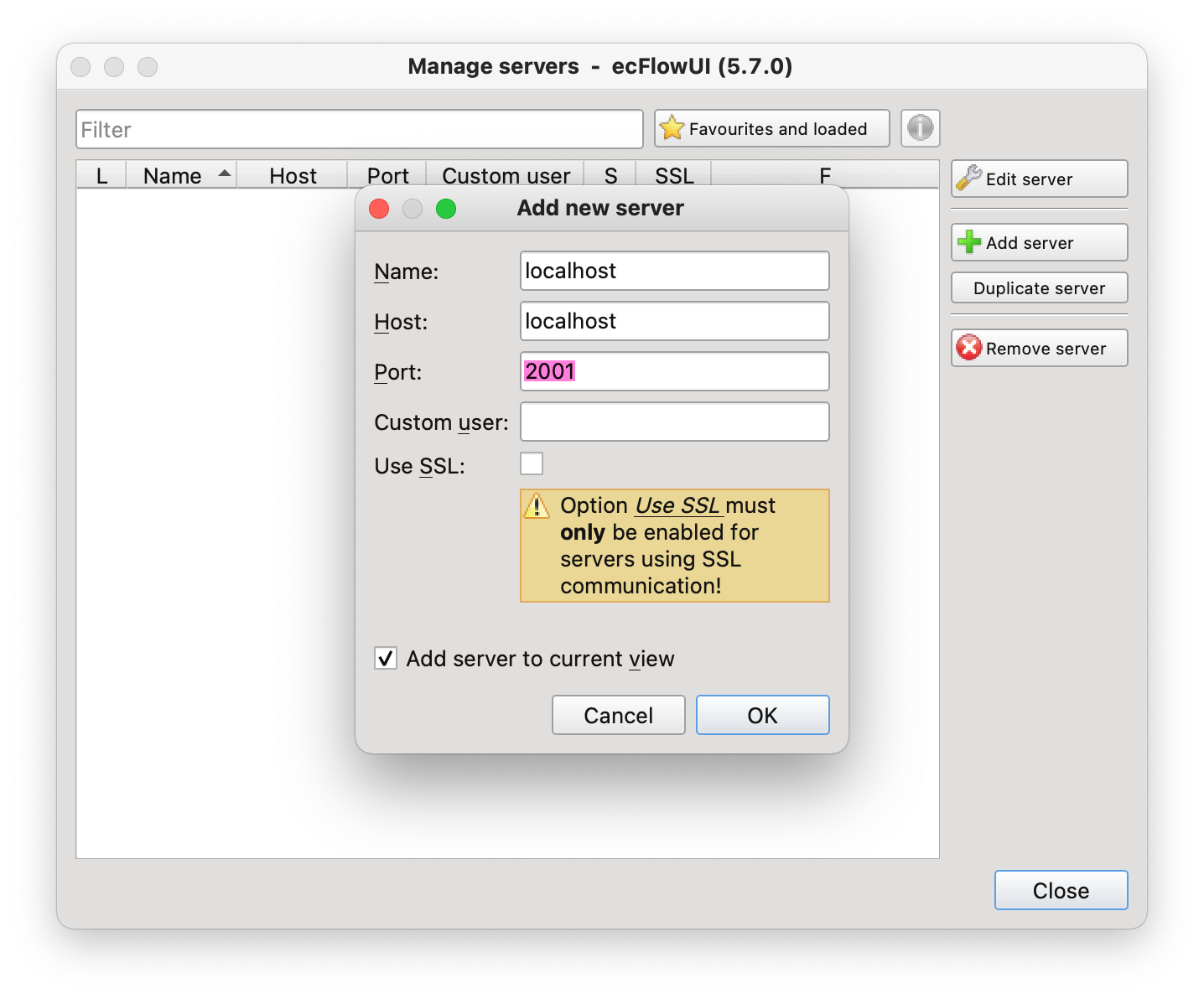Click the F column header

825,175
